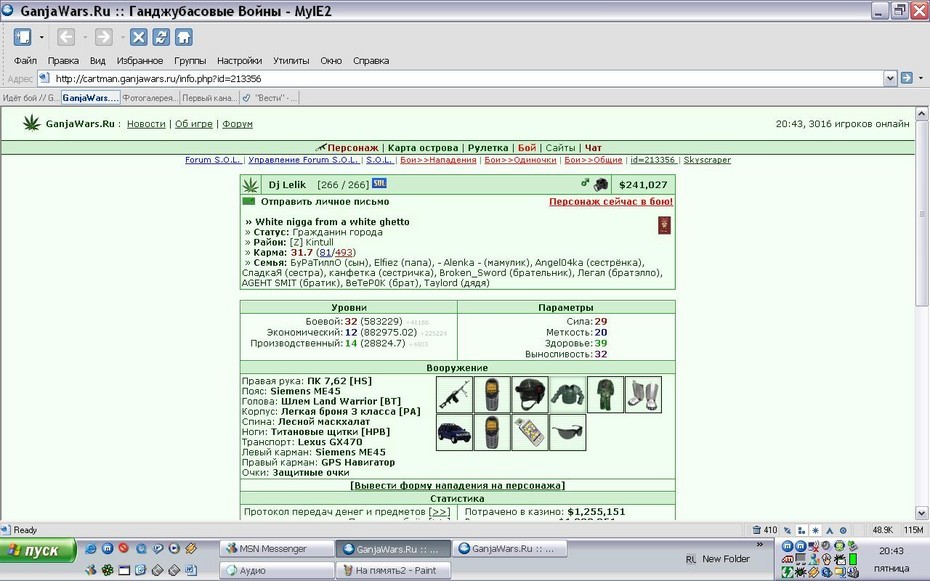The image size is (930, 581).
Task: Open the dropdown arrow next to new window icon
Action: point(42,37)
